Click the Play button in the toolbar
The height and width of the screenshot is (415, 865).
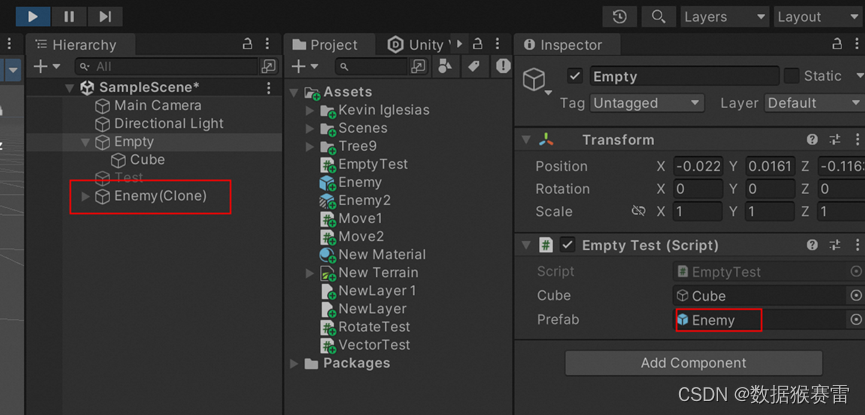coord(33,17)
